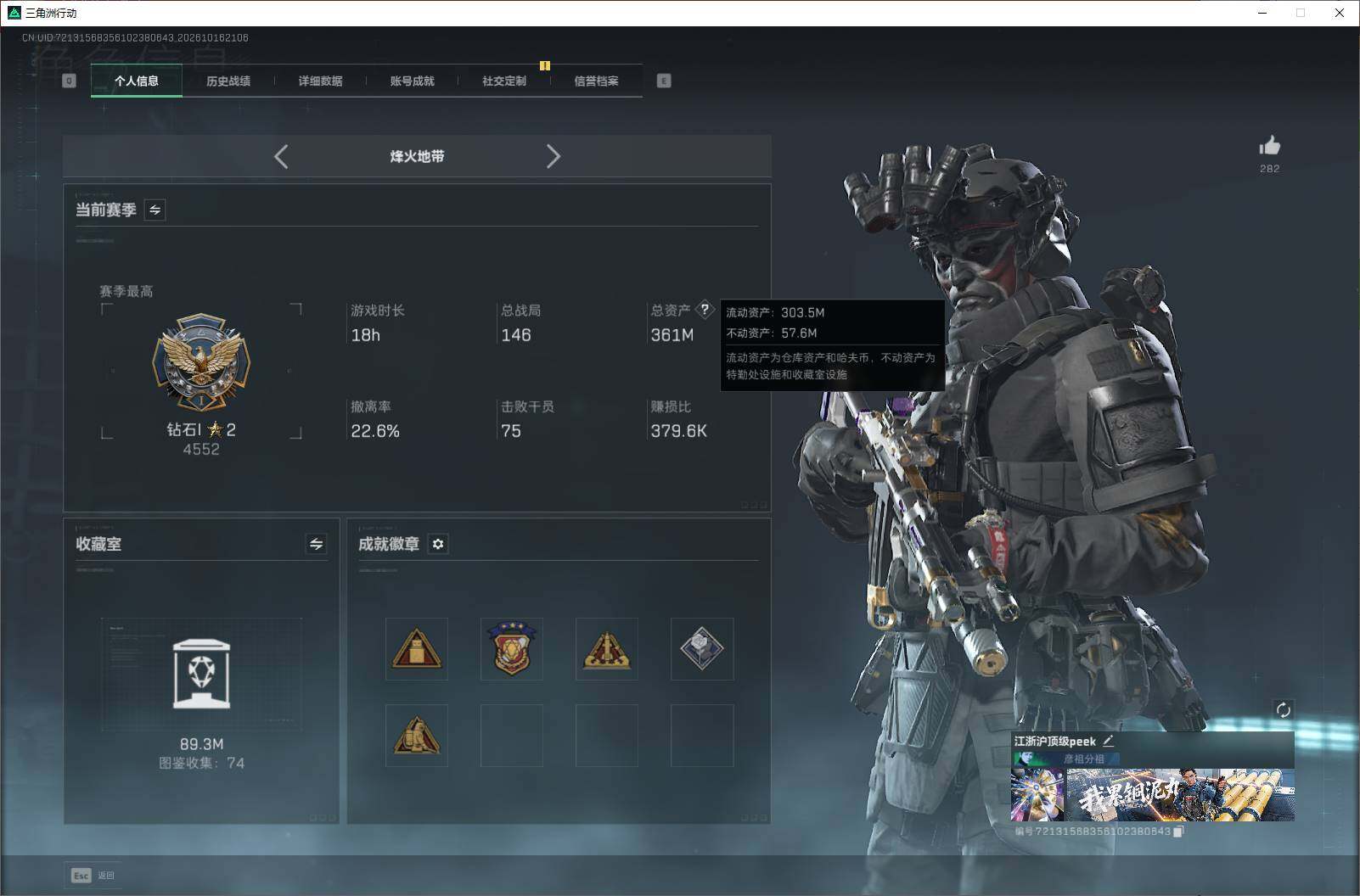Select the rocket triangle achievement badge
Image resolution: width=1360 pixels, height=896 pixels.
tap(606, 649)
